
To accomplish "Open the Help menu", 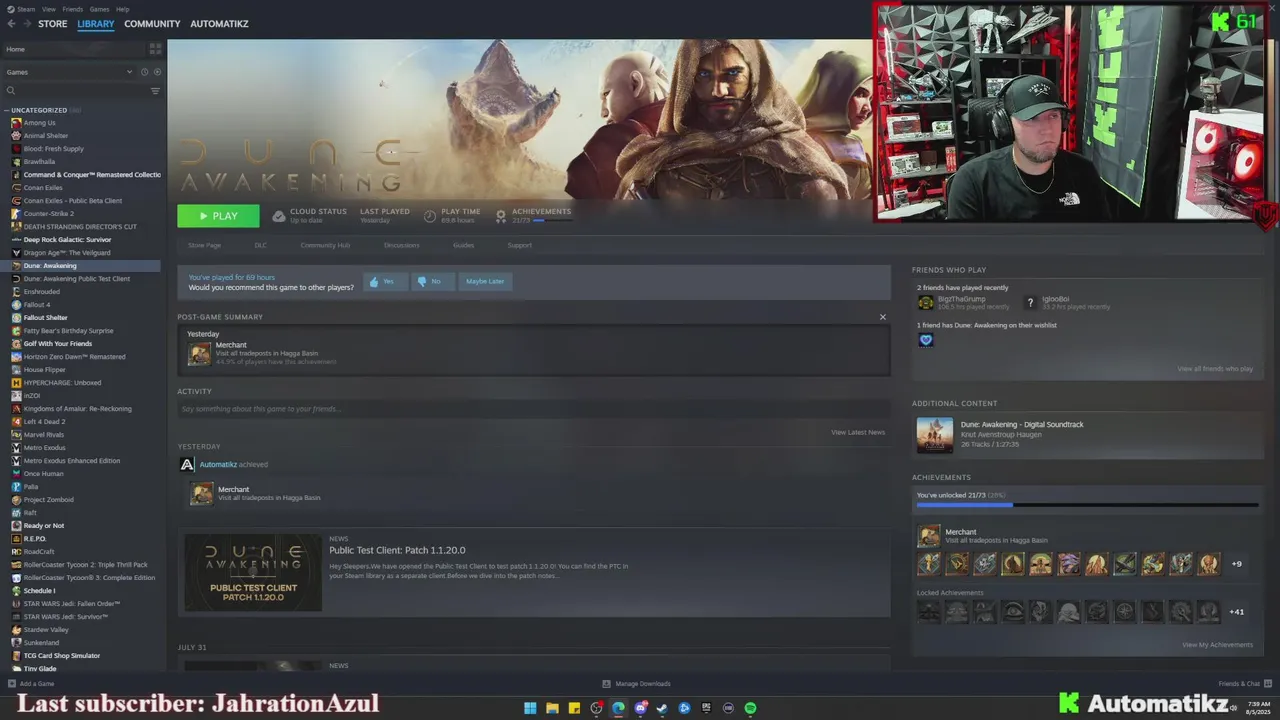I will coord(122,9).
